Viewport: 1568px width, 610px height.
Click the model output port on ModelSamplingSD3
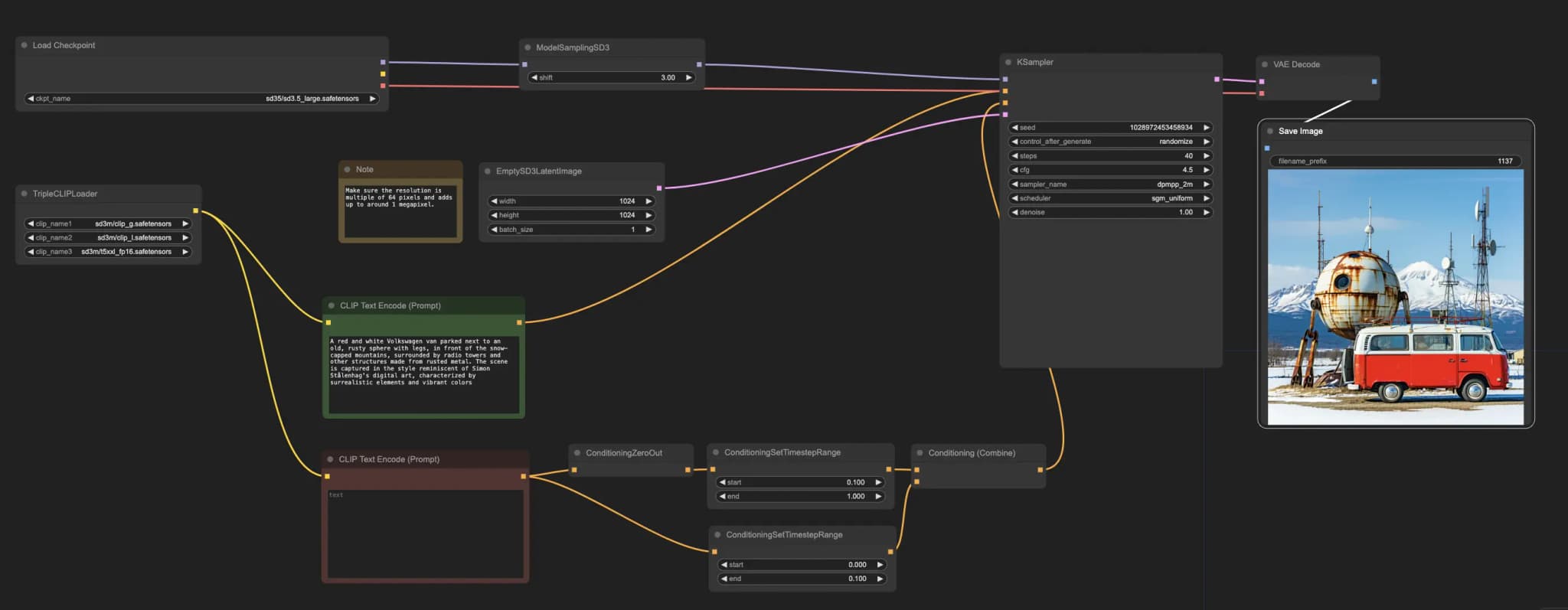(x=699, y=64)
